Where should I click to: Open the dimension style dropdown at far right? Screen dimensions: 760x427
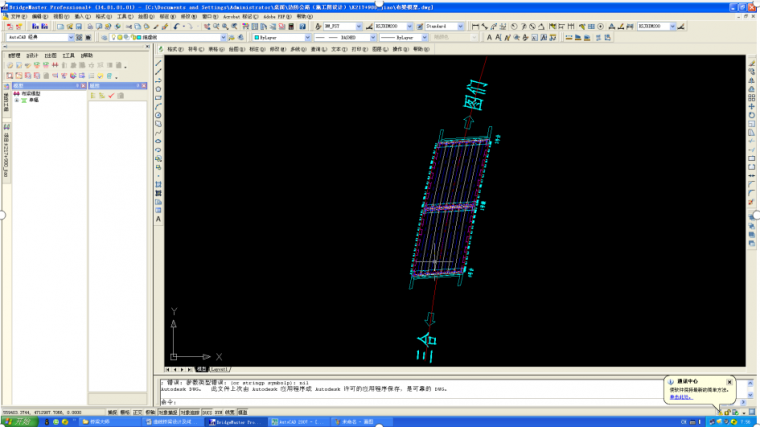(x=673, y=26)
